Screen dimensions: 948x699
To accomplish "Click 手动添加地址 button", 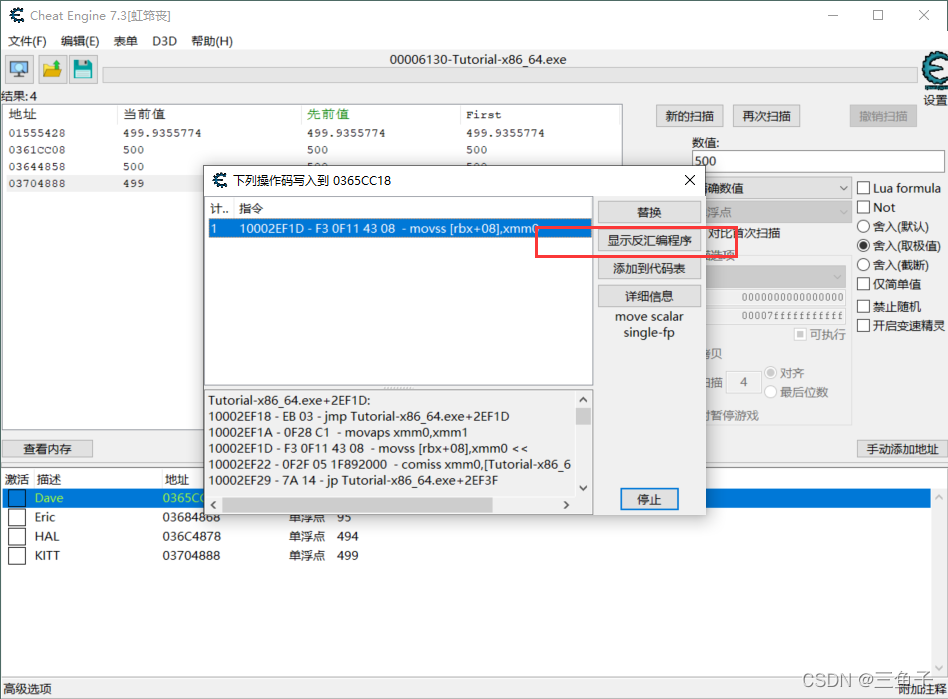I will tap(902, 449).
